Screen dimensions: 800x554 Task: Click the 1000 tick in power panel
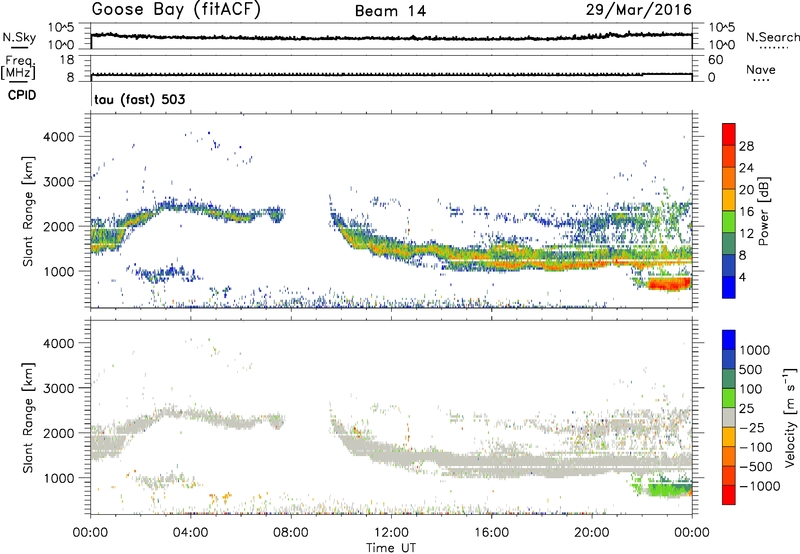(x=58, y=271)
